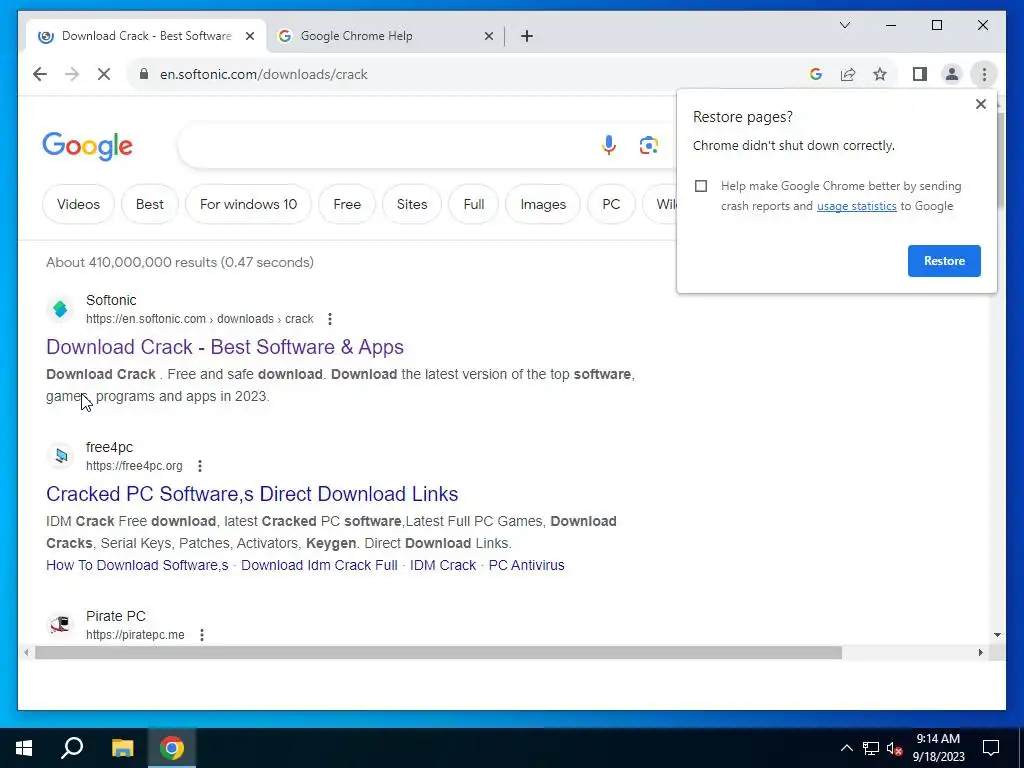Open File Explorer from the taskbar
The width and height of the screenshot is (1024, 768).
(122, 748)
